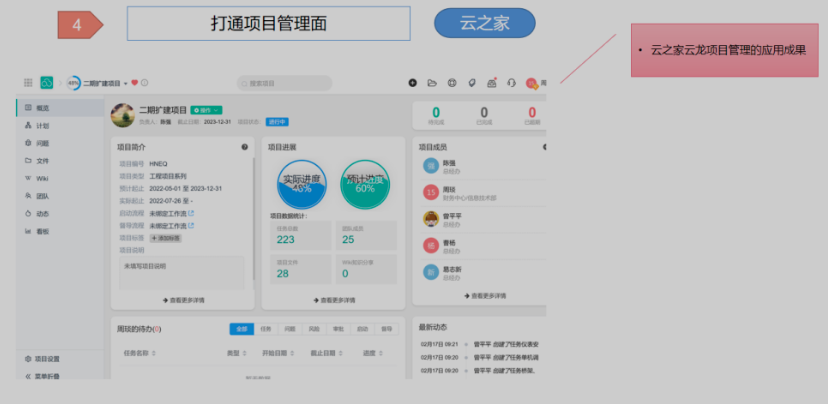Click the headset support icon

click(x=511, y=83)
